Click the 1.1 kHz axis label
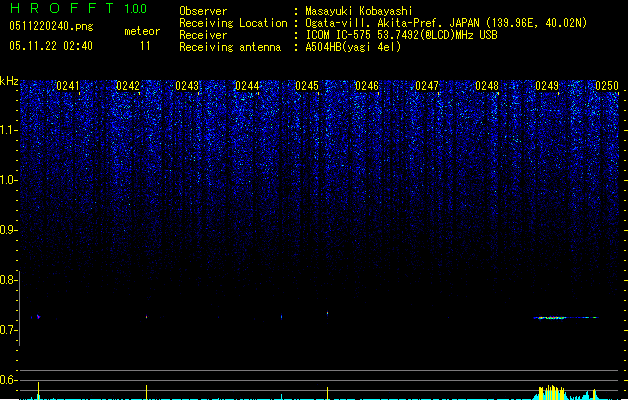Screen dimensions: 629x400 click(x=8, y=130)
